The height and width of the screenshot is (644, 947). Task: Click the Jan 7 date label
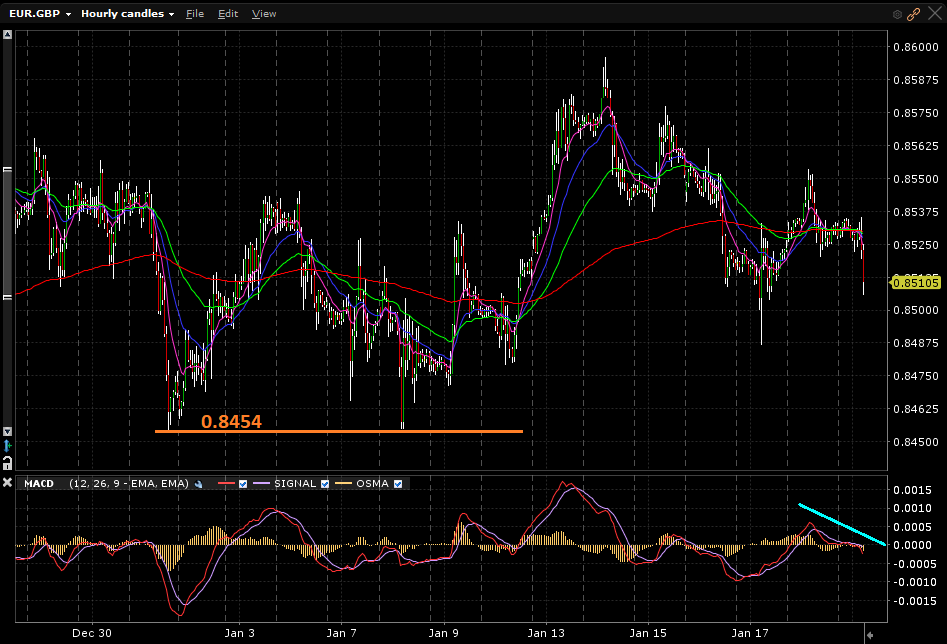pos(342,633)
